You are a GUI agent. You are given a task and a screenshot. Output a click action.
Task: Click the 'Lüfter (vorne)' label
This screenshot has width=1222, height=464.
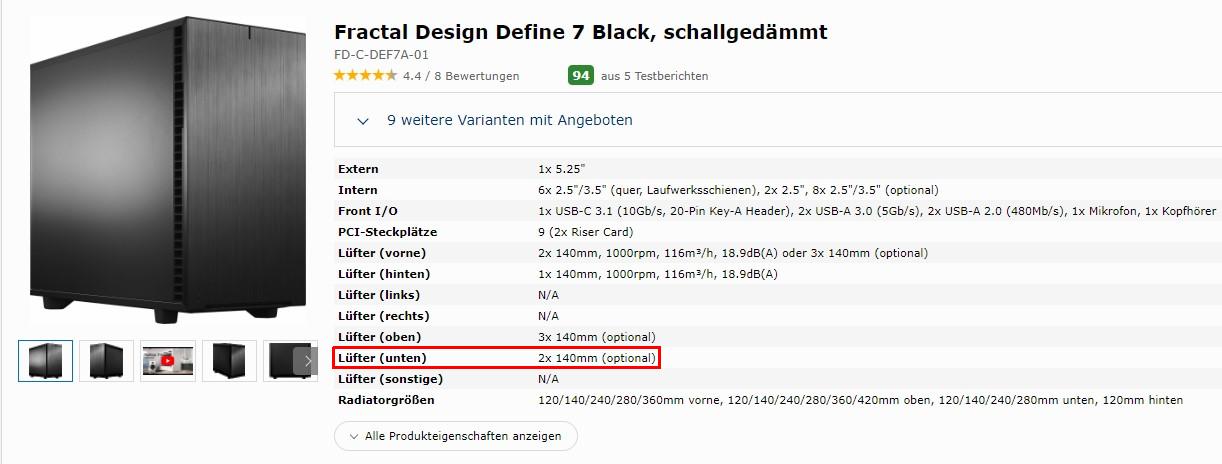pyautogui.click(x=383, y=253)
